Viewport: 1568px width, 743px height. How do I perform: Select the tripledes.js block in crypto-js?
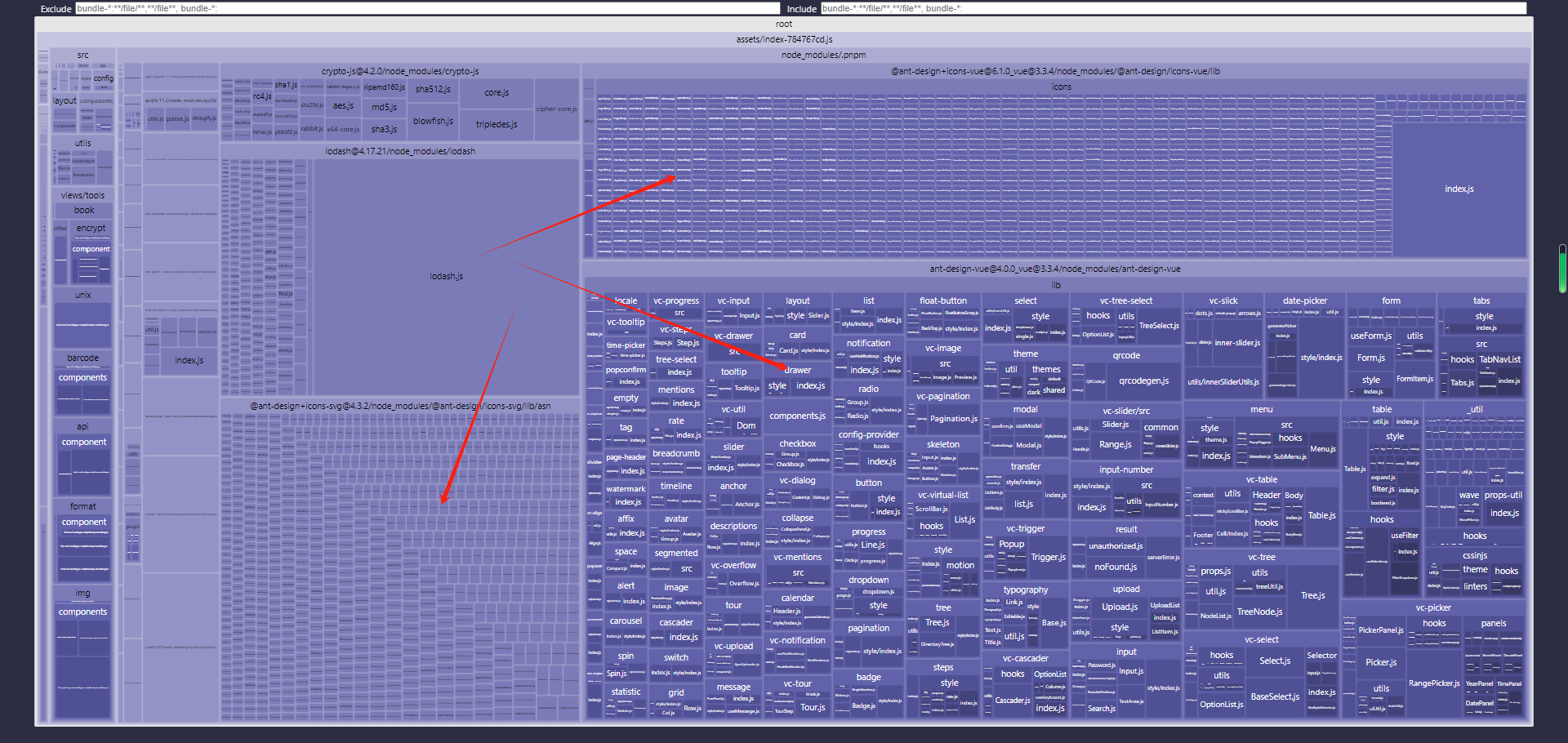point(497,124)
